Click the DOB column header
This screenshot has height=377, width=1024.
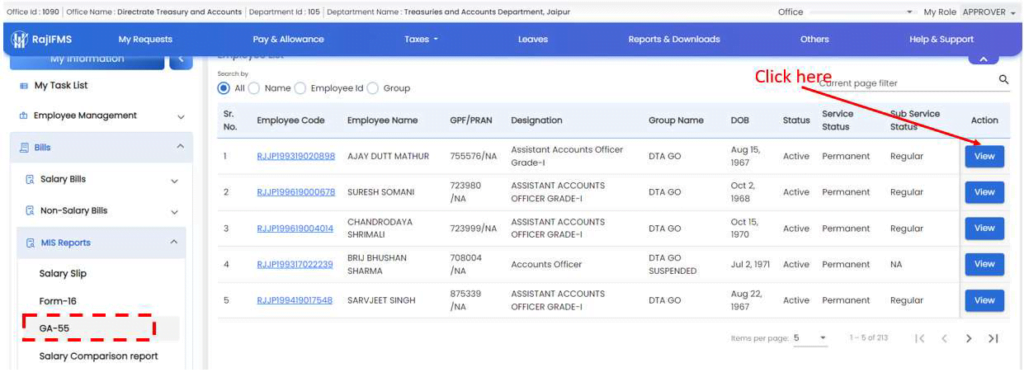(x=740, y=120)
